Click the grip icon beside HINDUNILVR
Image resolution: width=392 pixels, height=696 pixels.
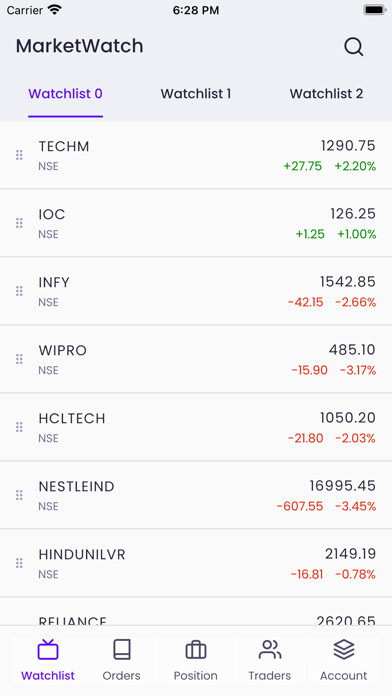point(19,563)
